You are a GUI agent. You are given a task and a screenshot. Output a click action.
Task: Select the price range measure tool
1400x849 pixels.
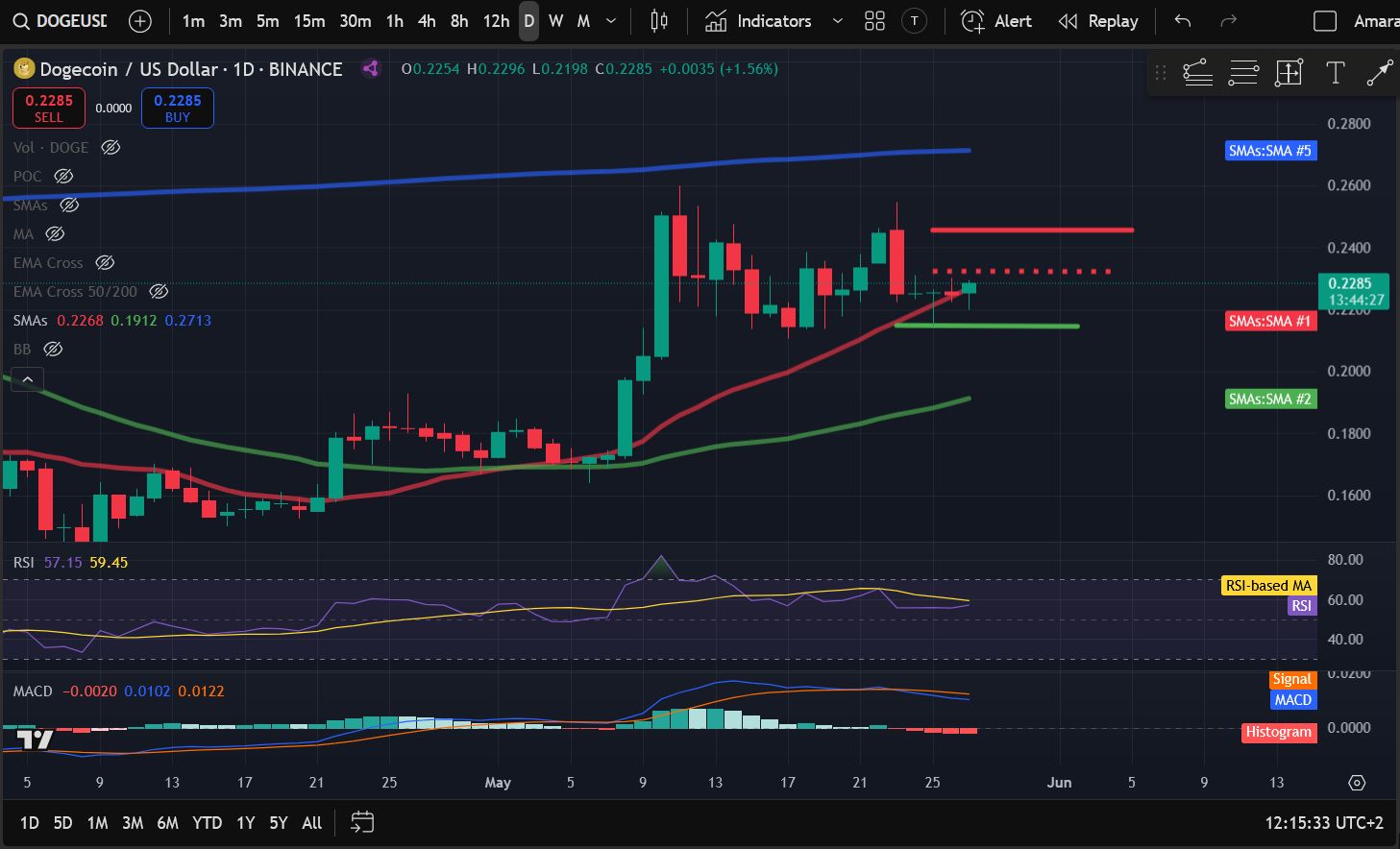1289,73
